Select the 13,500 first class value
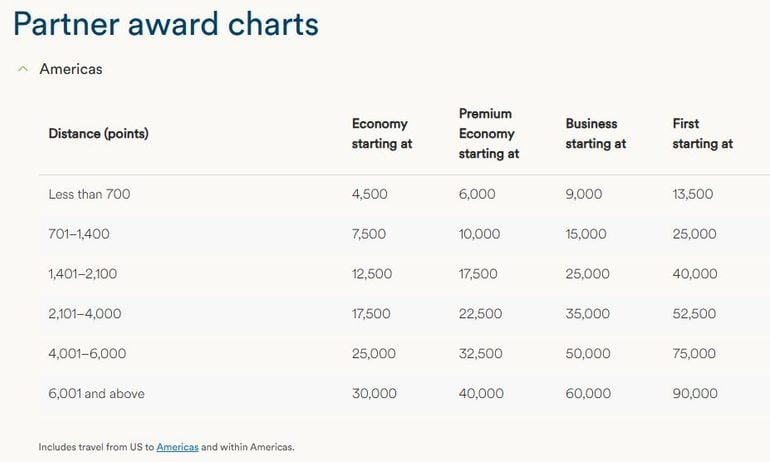The height and width of the screenshot is (462, 770). pos(693,194)
